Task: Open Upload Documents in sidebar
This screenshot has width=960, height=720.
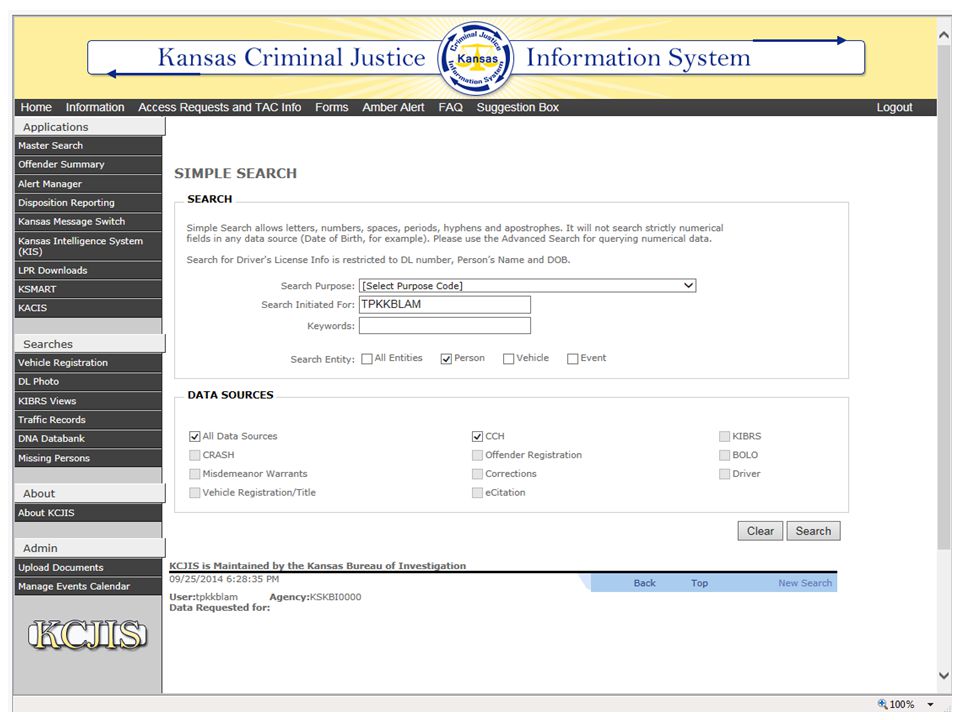Action: tap(88, 568)
